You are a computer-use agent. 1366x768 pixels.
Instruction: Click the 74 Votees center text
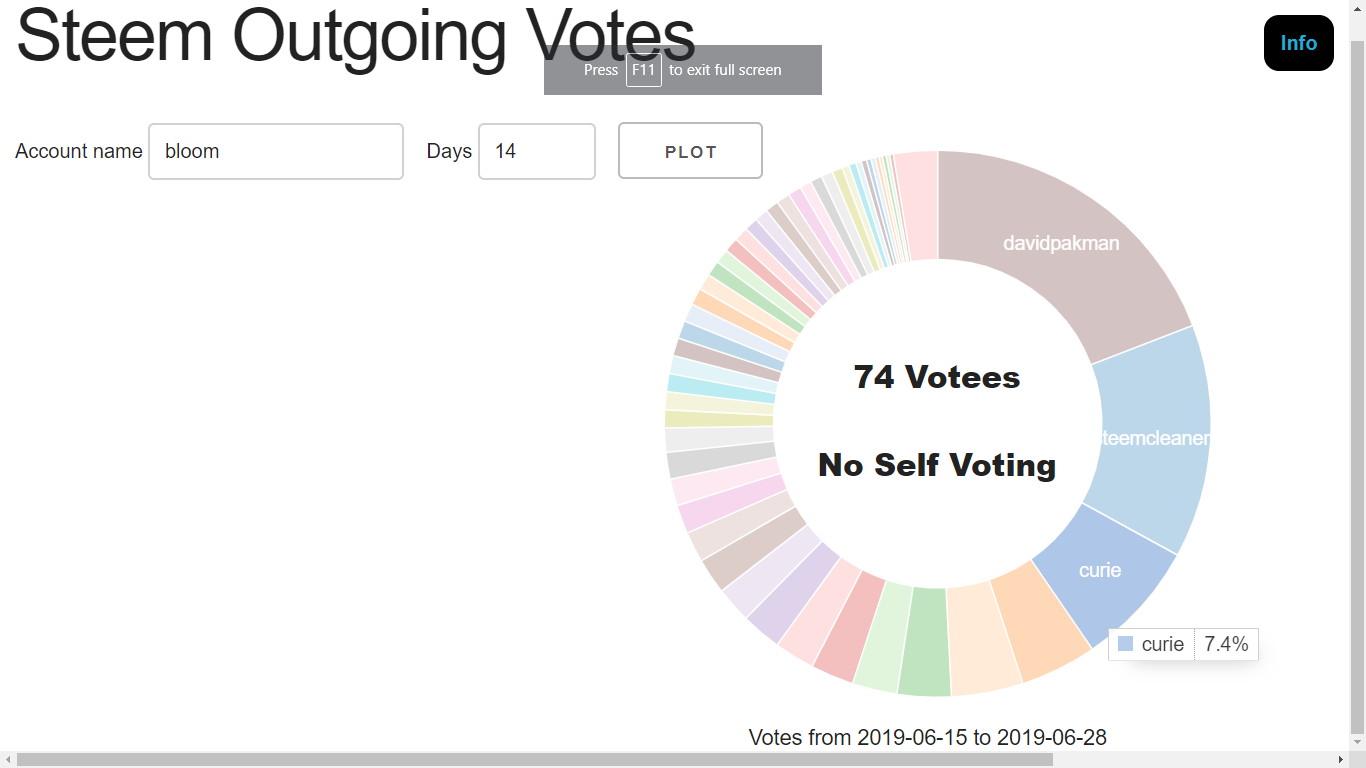pyautogui.click(x=937, y=377)
